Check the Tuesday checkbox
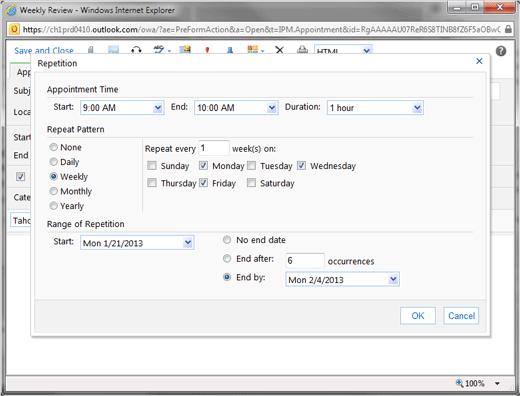 point(252,165)
